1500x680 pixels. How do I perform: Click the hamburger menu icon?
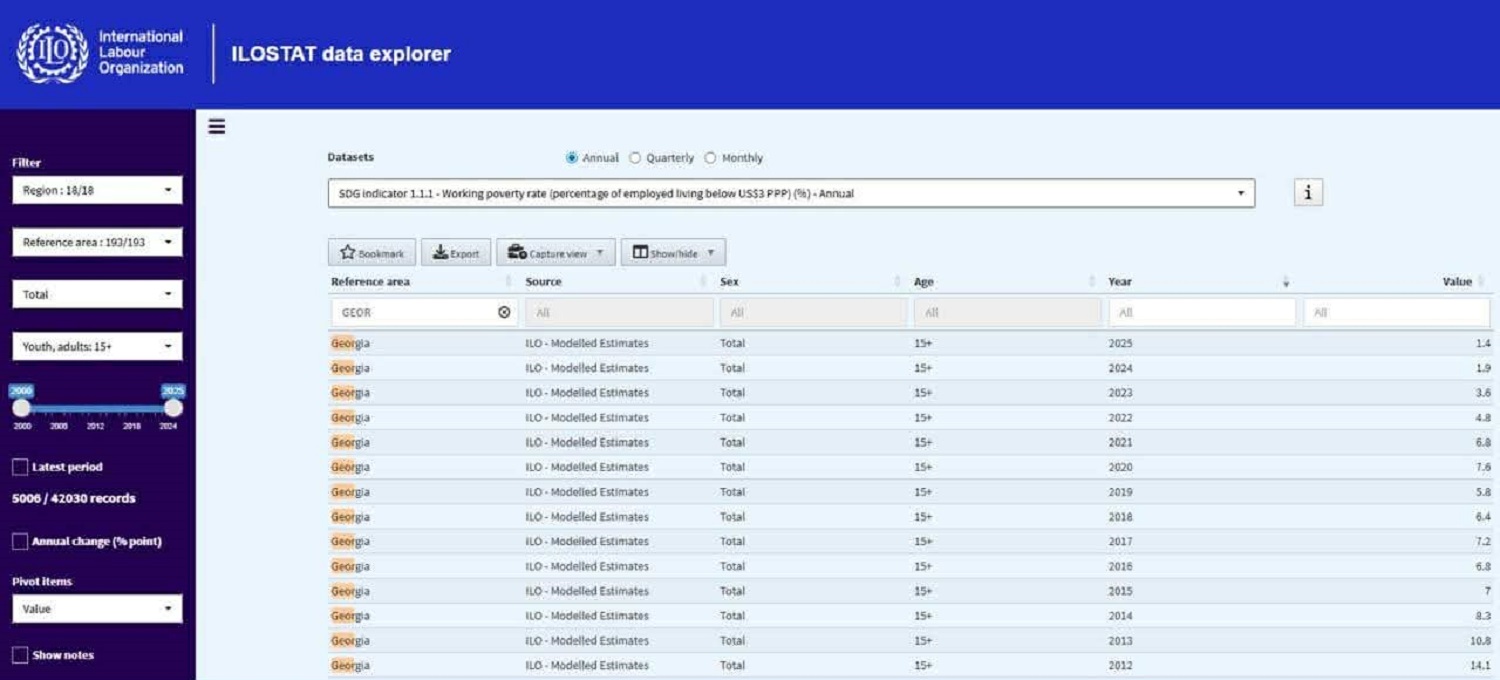tap(217, 126)
